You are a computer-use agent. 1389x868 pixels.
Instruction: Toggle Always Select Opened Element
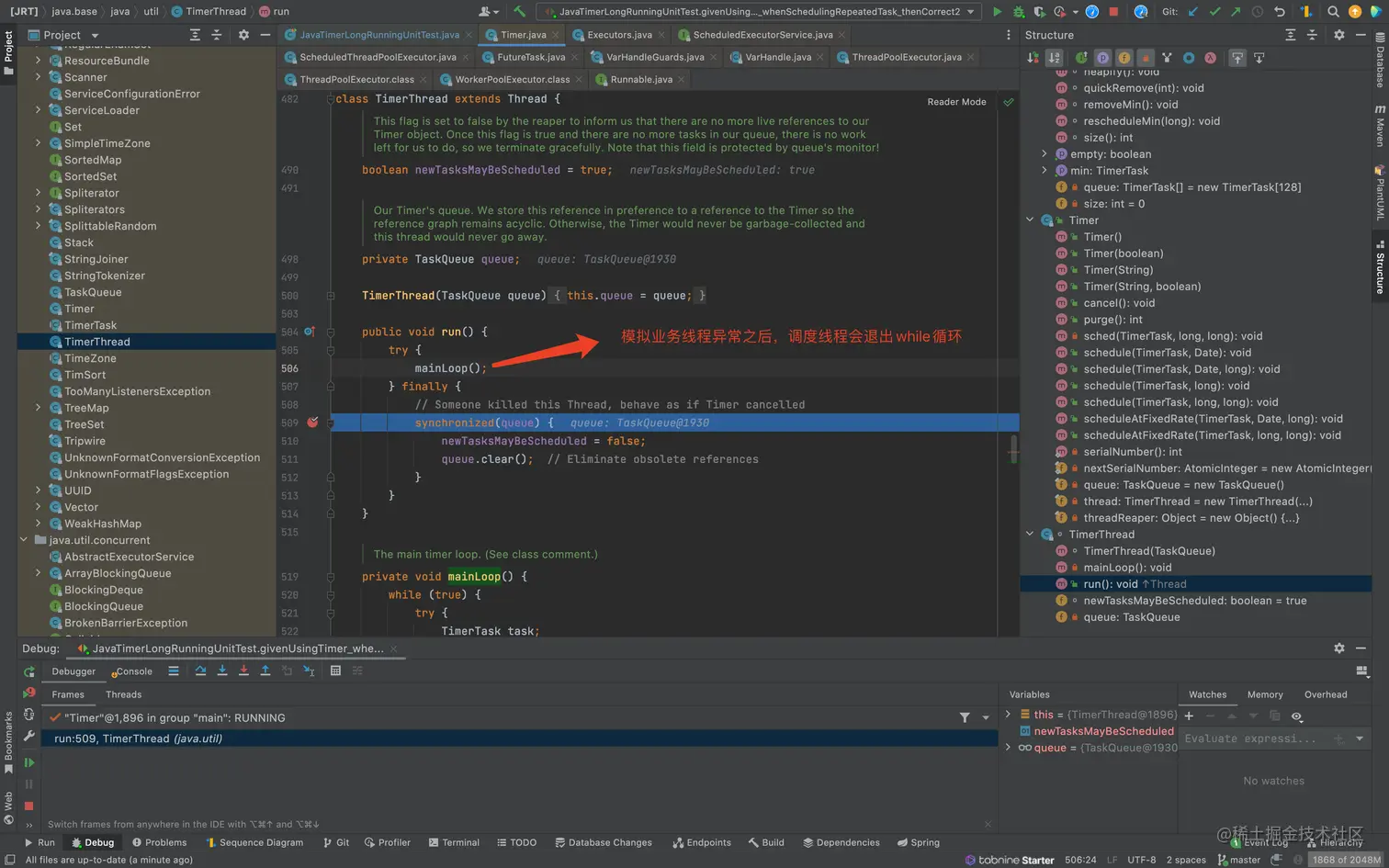click(x=1237, y=58)
